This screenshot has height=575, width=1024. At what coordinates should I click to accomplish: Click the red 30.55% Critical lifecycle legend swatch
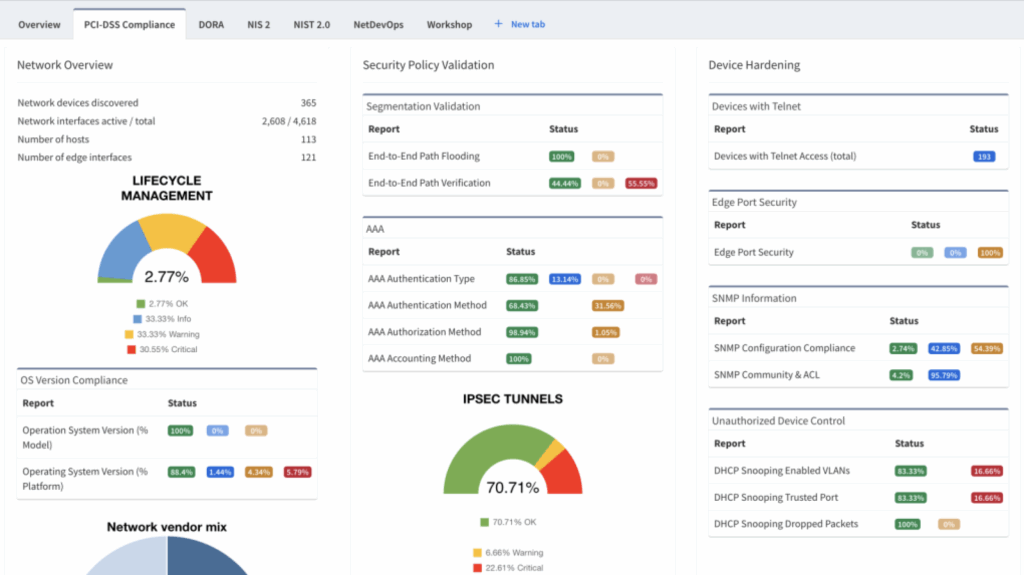(131, 350)
